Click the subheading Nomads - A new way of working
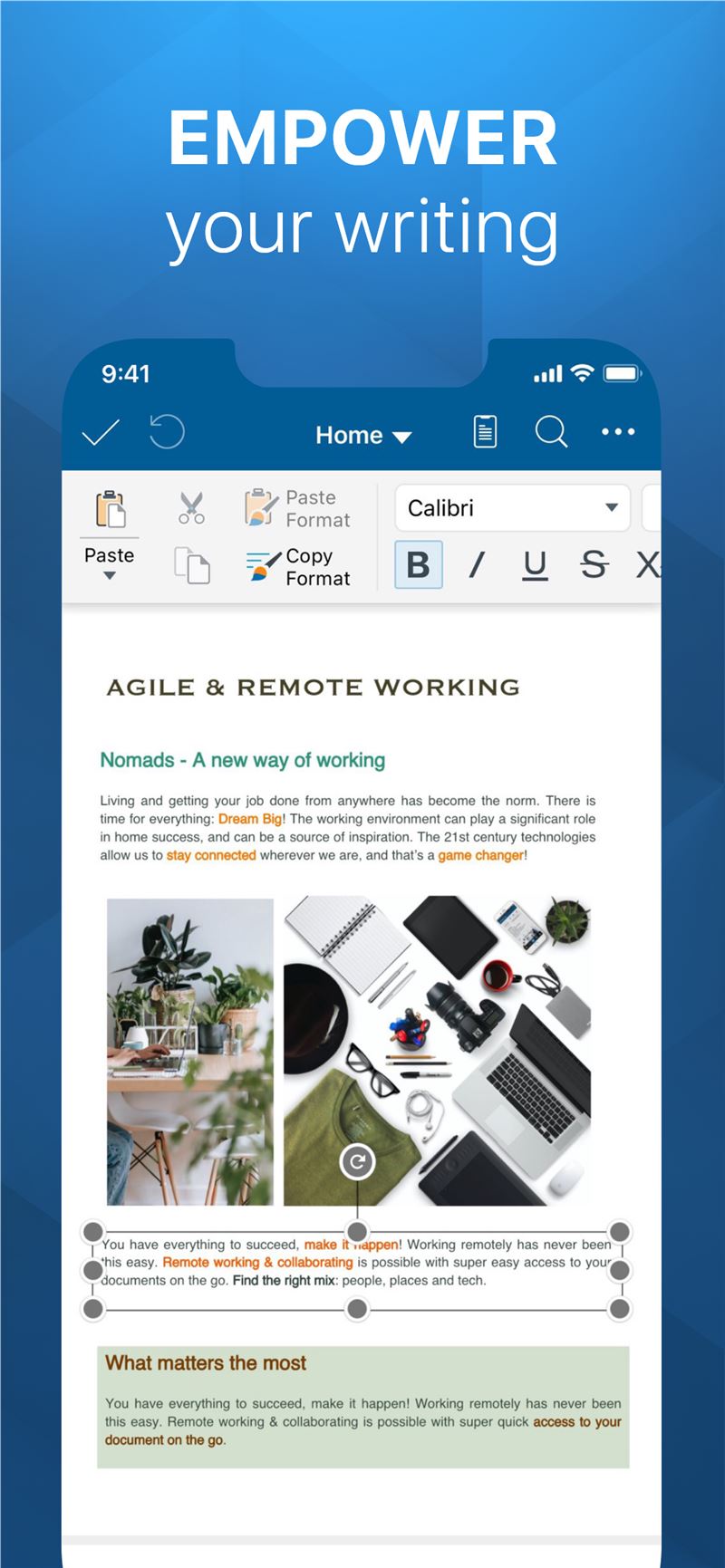725x1568 pixels. 243,760
